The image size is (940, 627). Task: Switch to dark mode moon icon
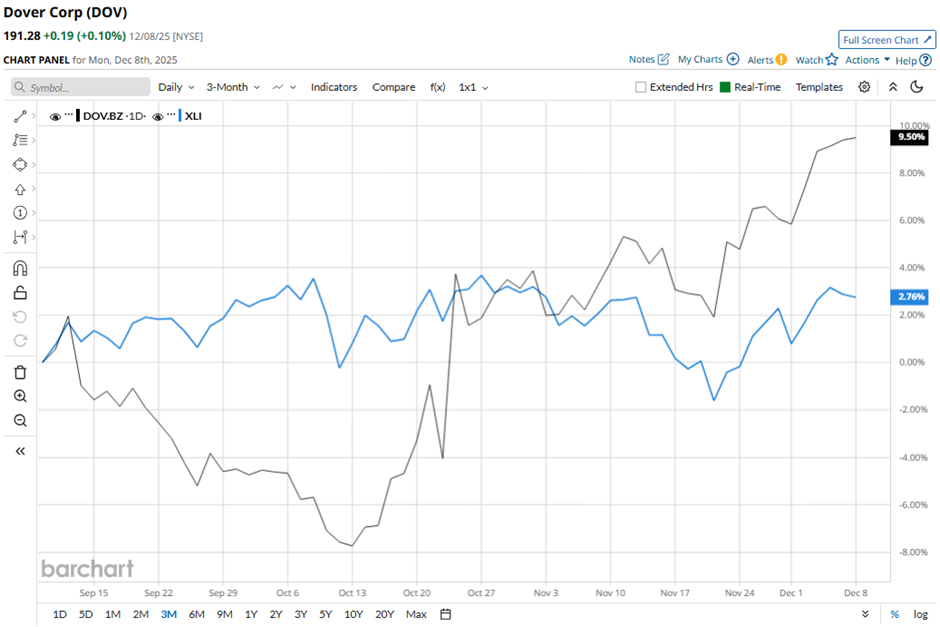(917, 87)
